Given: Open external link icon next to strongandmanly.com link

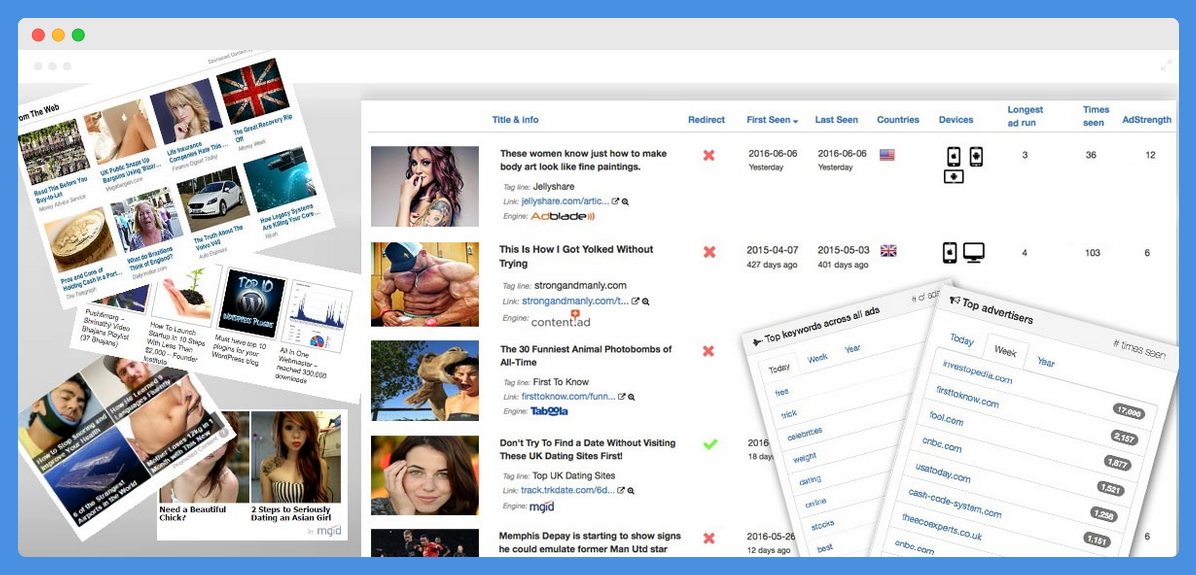Looking at the screenshot, I should point(635,301).
